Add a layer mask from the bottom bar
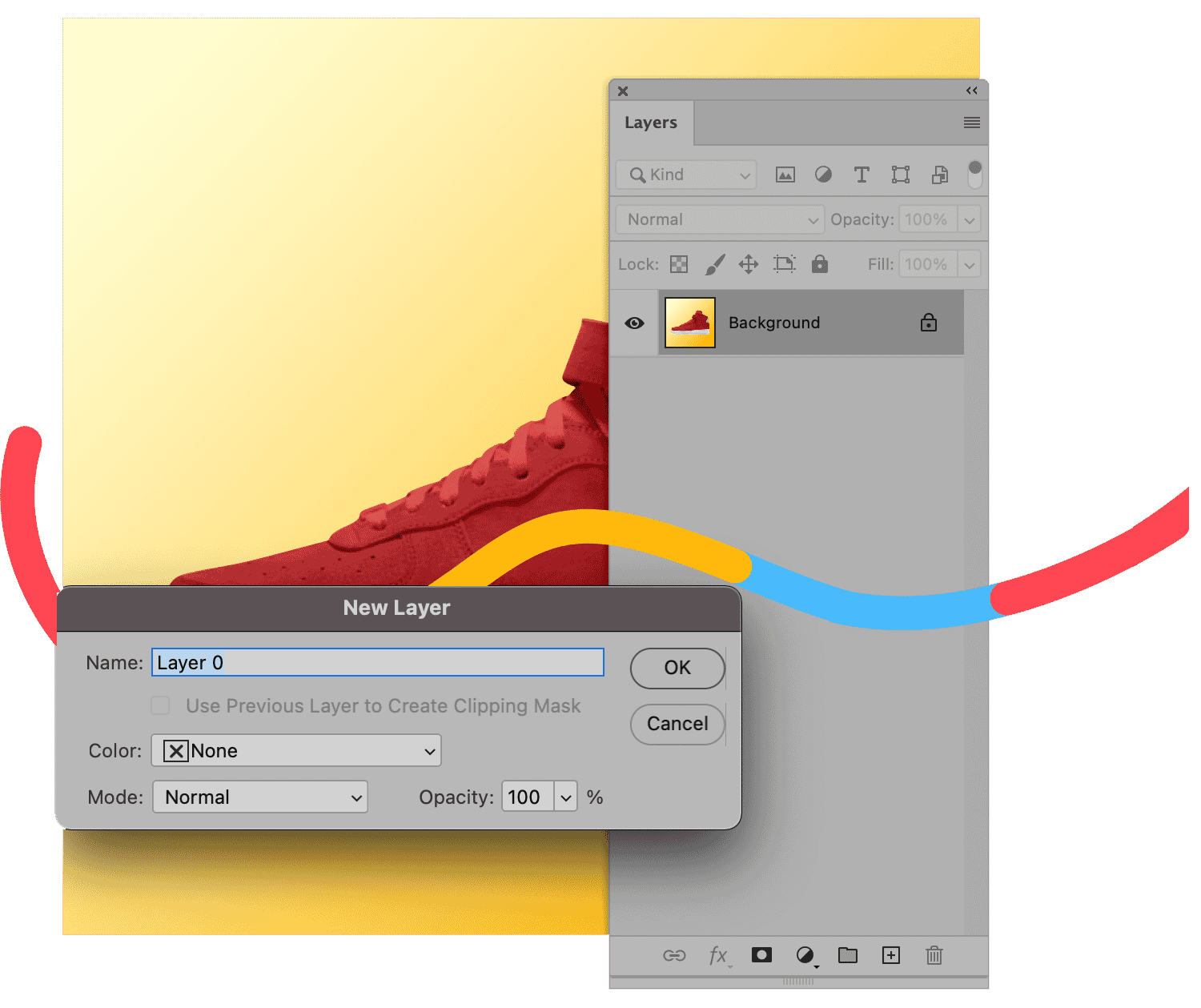The image size is (1201, 1008). coord(761,955)
